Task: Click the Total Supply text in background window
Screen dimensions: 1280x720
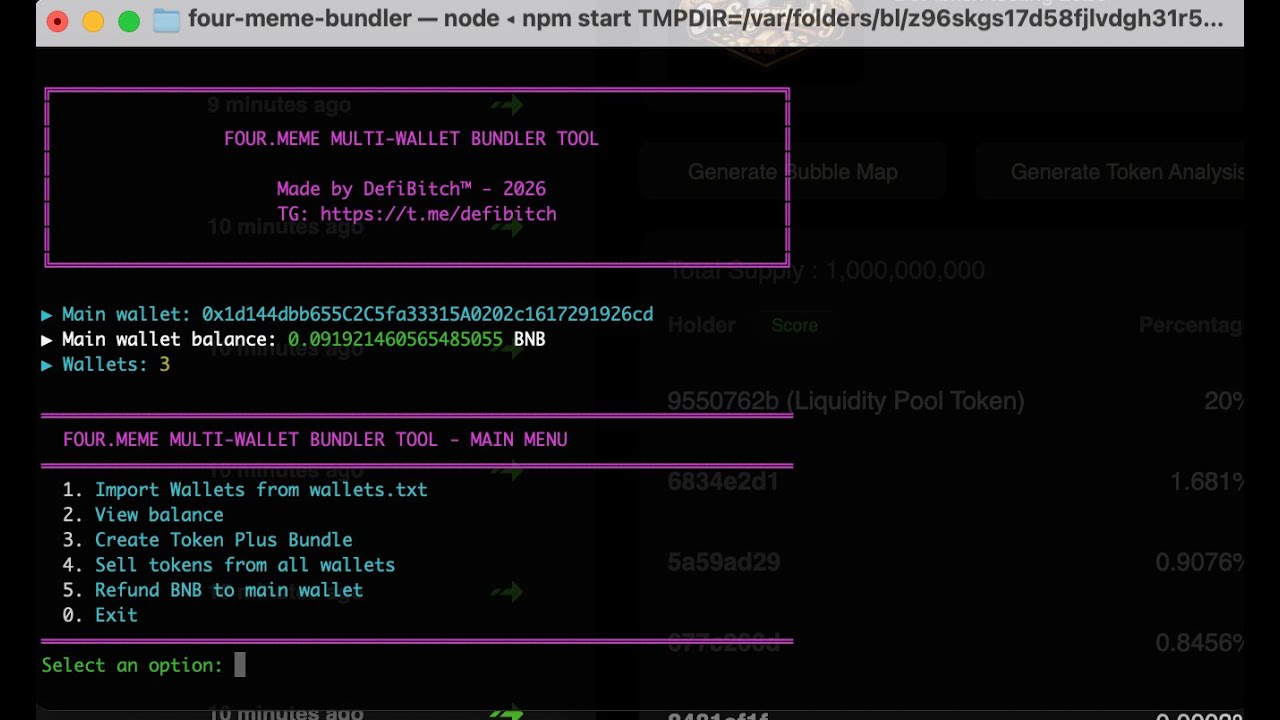Action: 826,270
